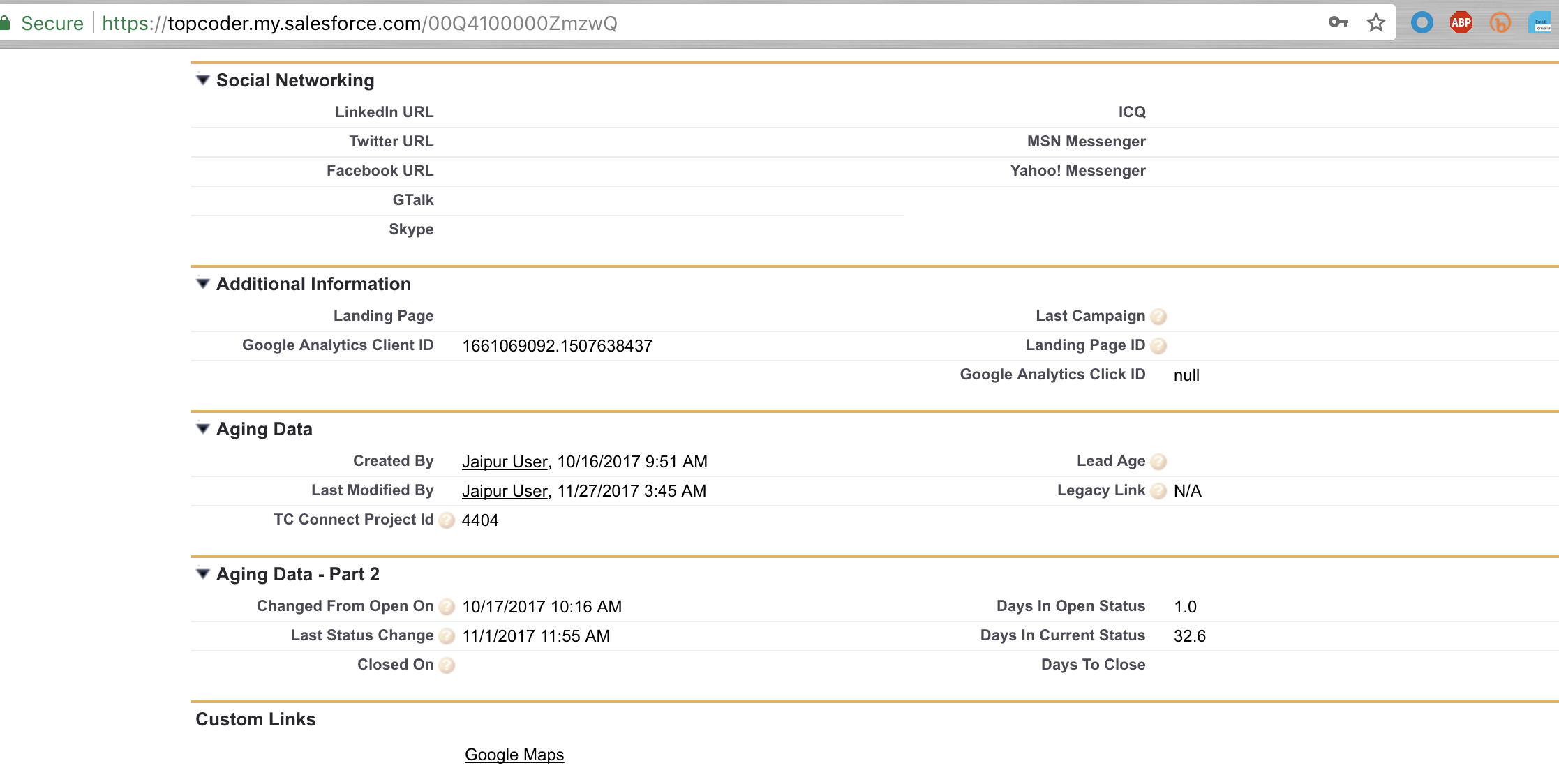Click the Legacy Link help icon

(x=1158, y=491)
